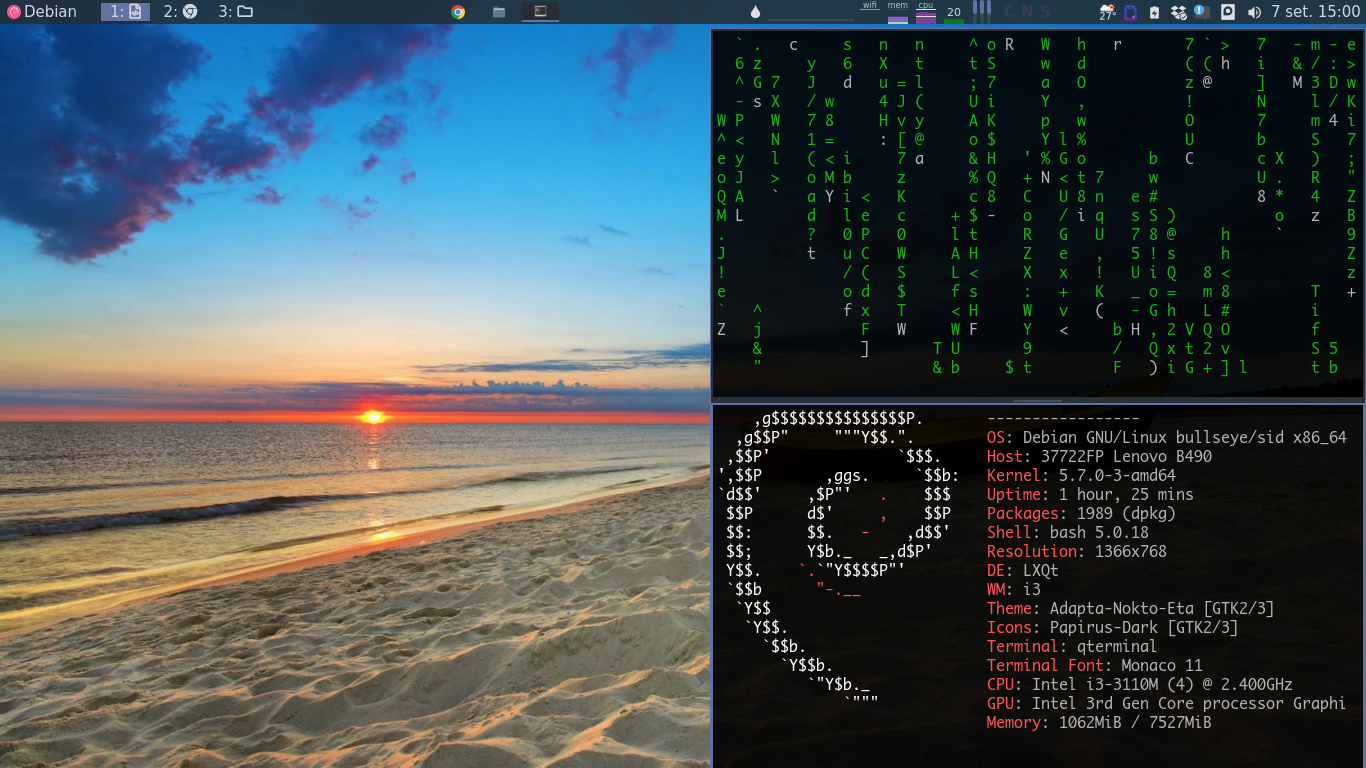Click the Icons: Papirus-Dark line

point(1112,627)
